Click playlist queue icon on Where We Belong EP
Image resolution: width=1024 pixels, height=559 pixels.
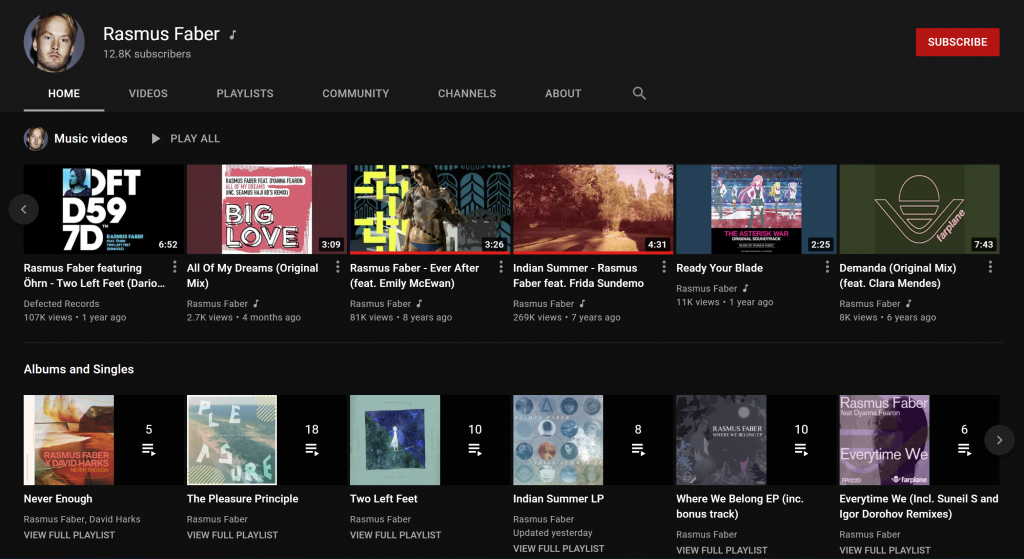pyautogui.click(x=801, y=449)
